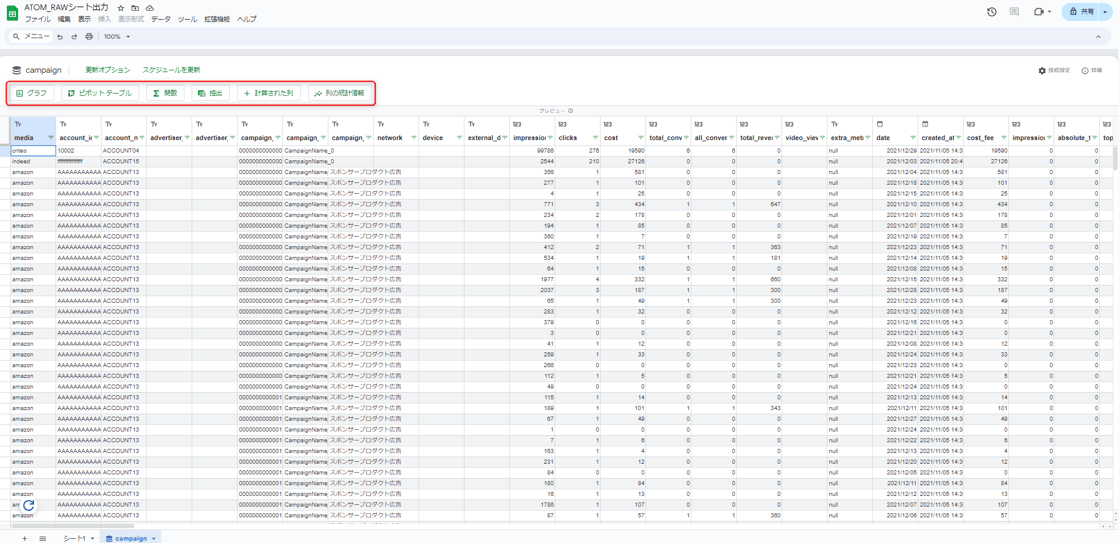Click the 更新オプション link
1120x543 pixels.
pos(107,70)
